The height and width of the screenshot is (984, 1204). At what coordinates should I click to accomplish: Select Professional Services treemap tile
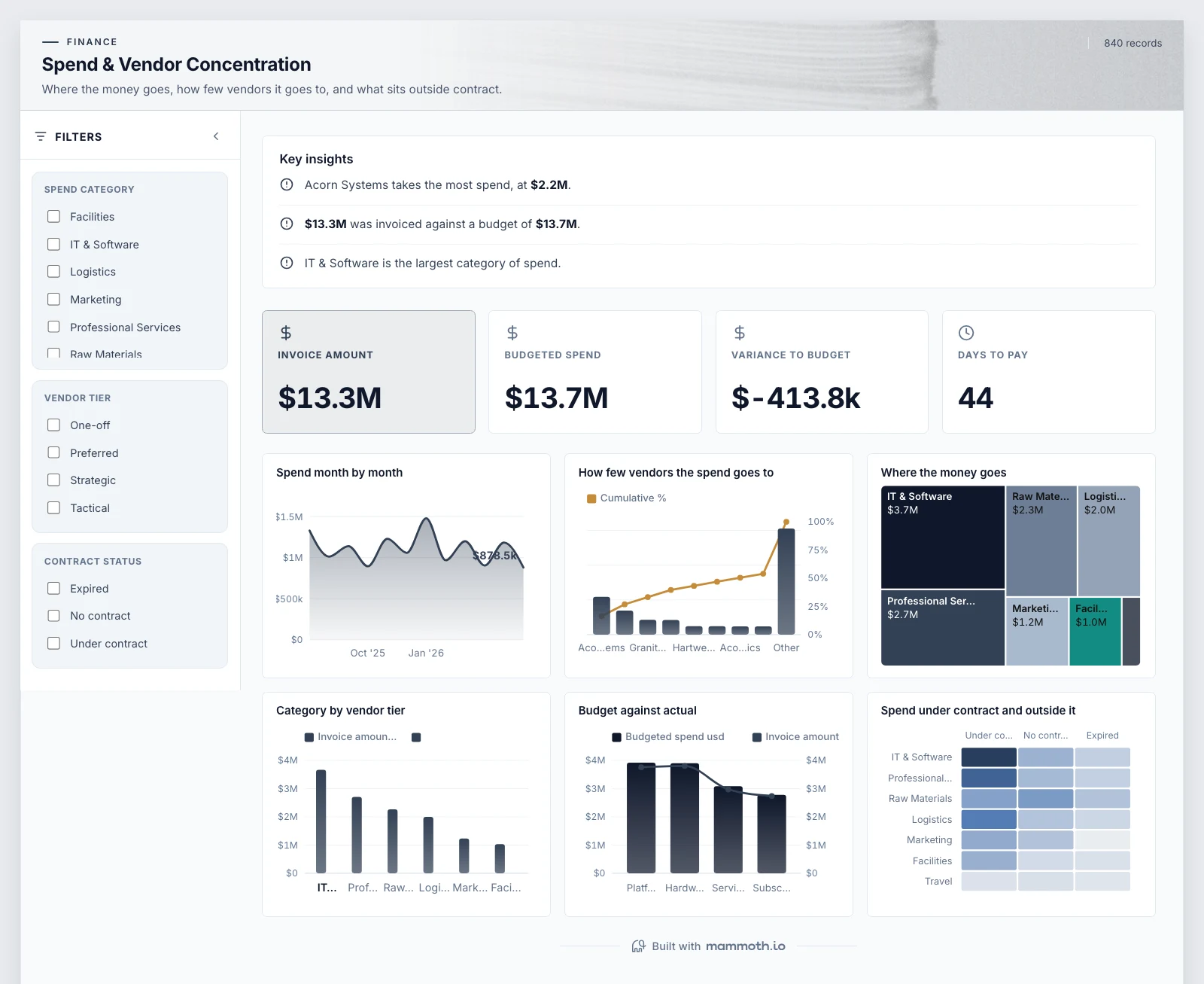pyautogui.click(x=943, y=628)
